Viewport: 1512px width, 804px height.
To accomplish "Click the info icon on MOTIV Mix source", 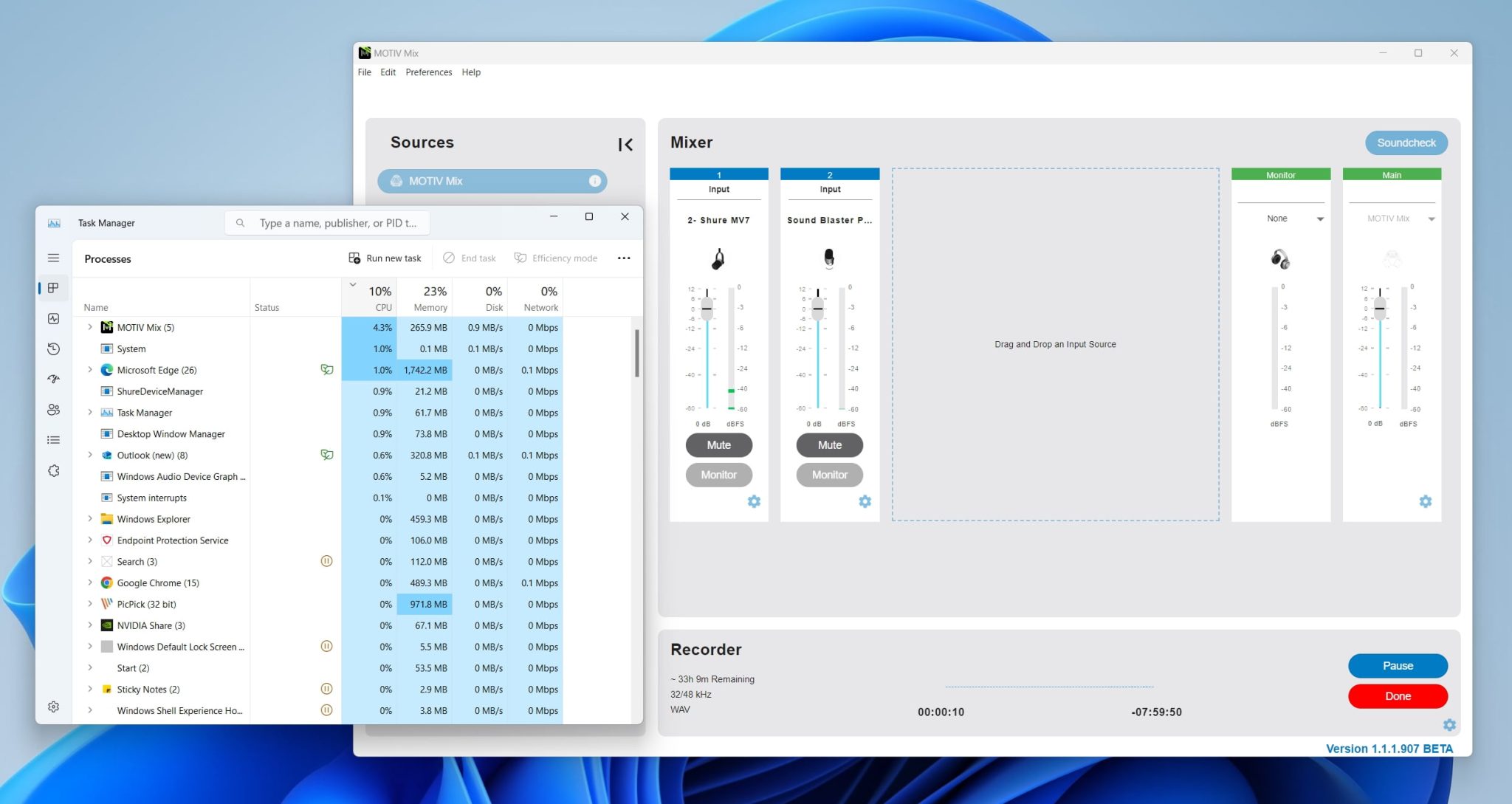I will click(595, 180).
